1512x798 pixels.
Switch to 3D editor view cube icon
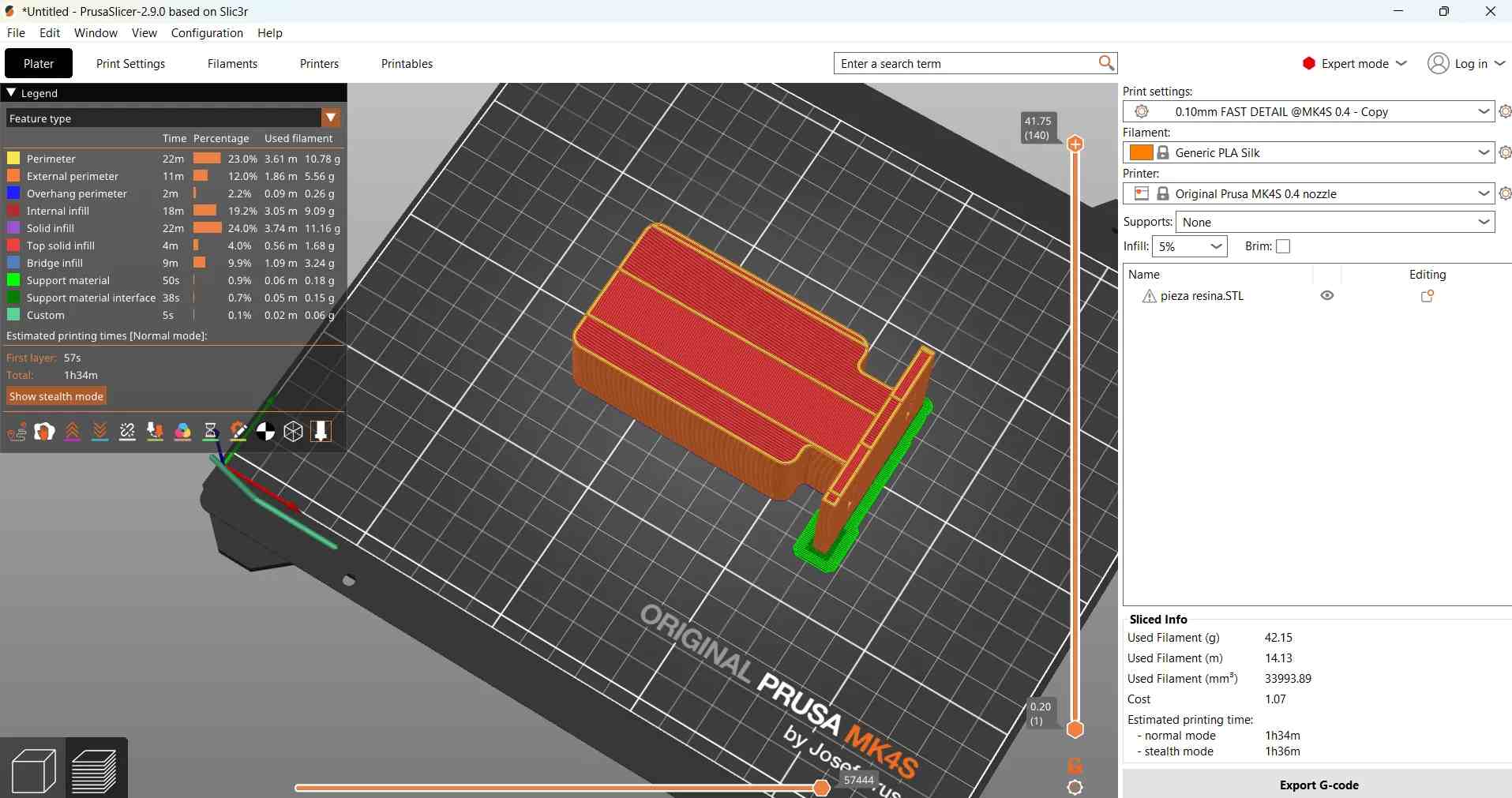point(33,770)
